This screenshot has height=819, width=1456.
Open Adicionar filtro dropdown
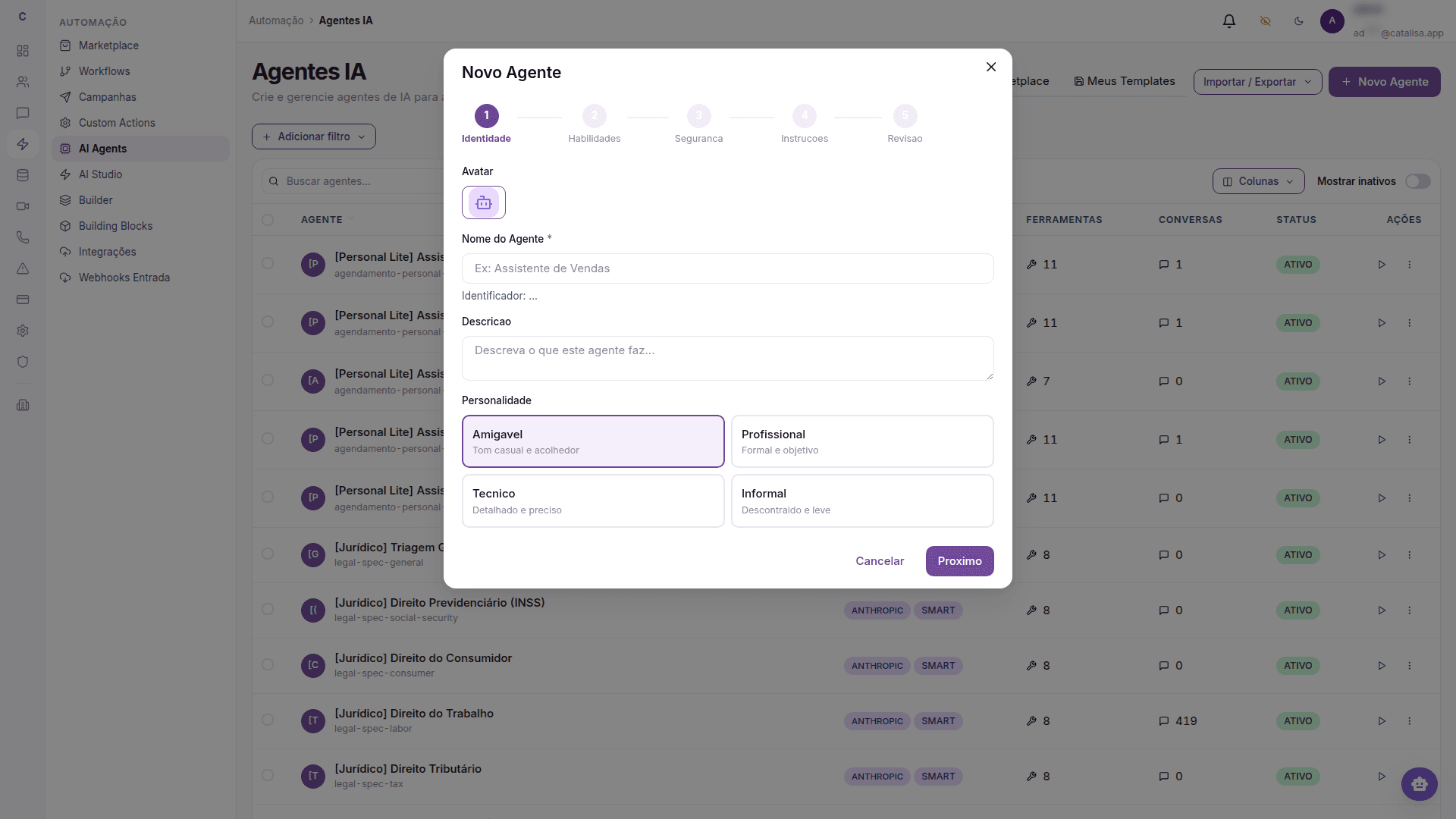(x=314, y=136)
